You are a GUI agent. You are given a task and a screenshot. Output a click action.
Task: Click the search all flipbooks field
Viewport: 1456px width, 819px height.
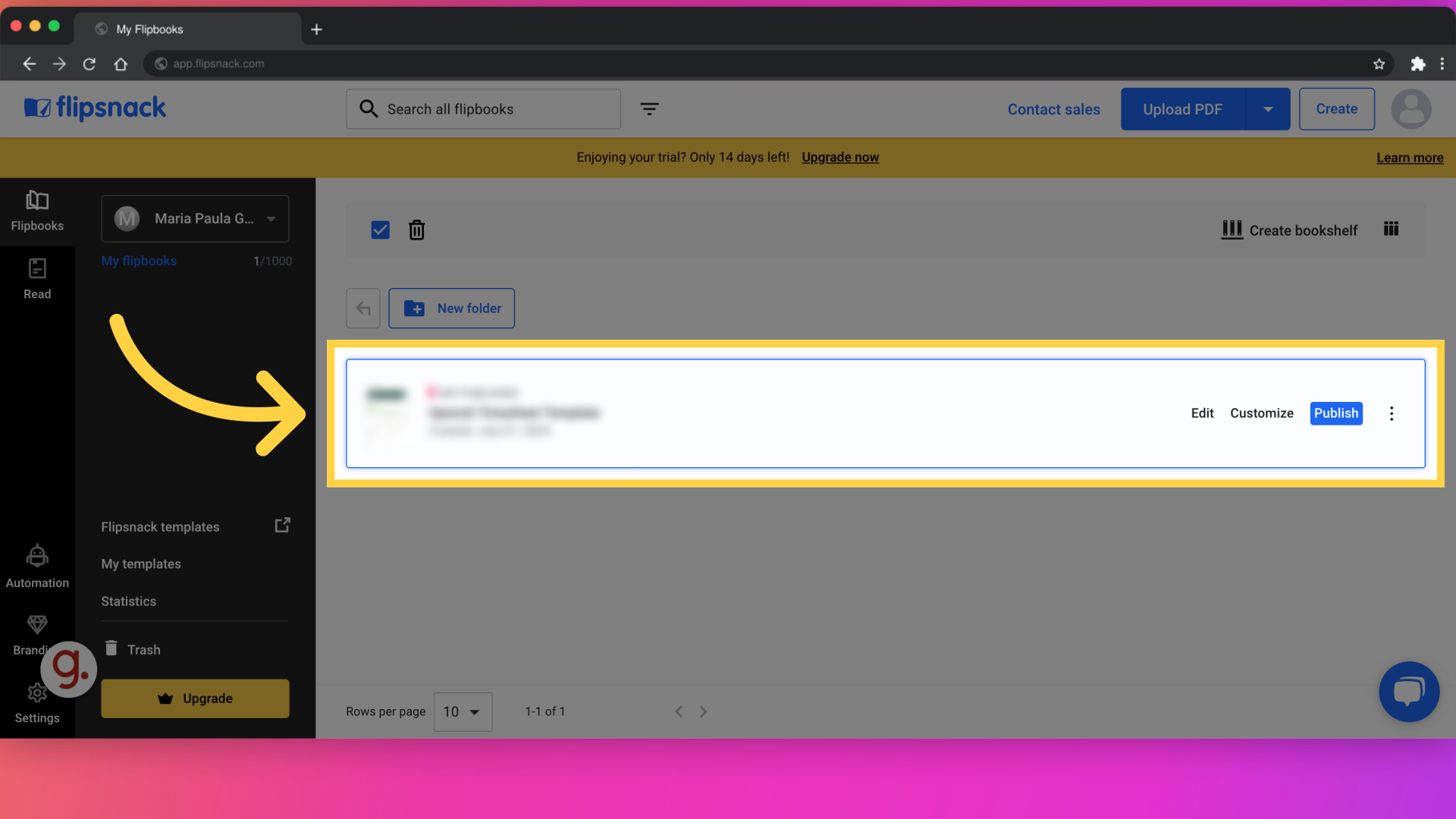(x=483, y=108)
